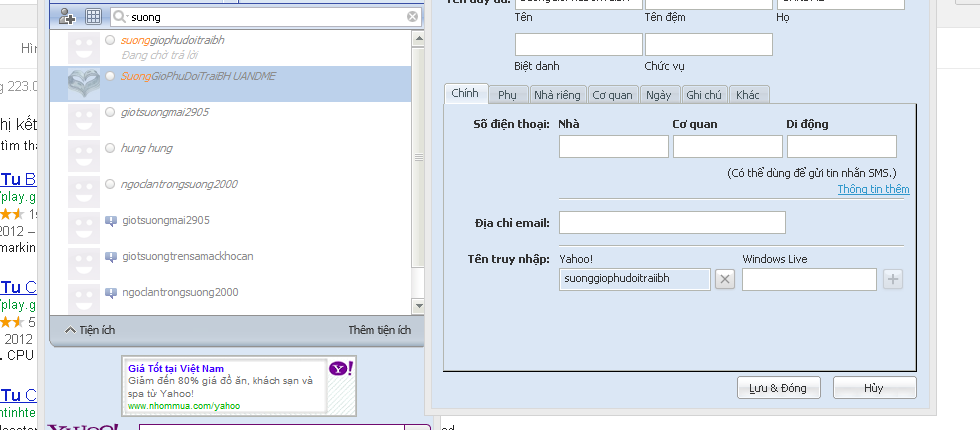Viewport: 980px width, 430px height.
Task: Open the Giá Tốt tại Việt Nam ad
Action: pyautogui.click(x=176, y=369)
